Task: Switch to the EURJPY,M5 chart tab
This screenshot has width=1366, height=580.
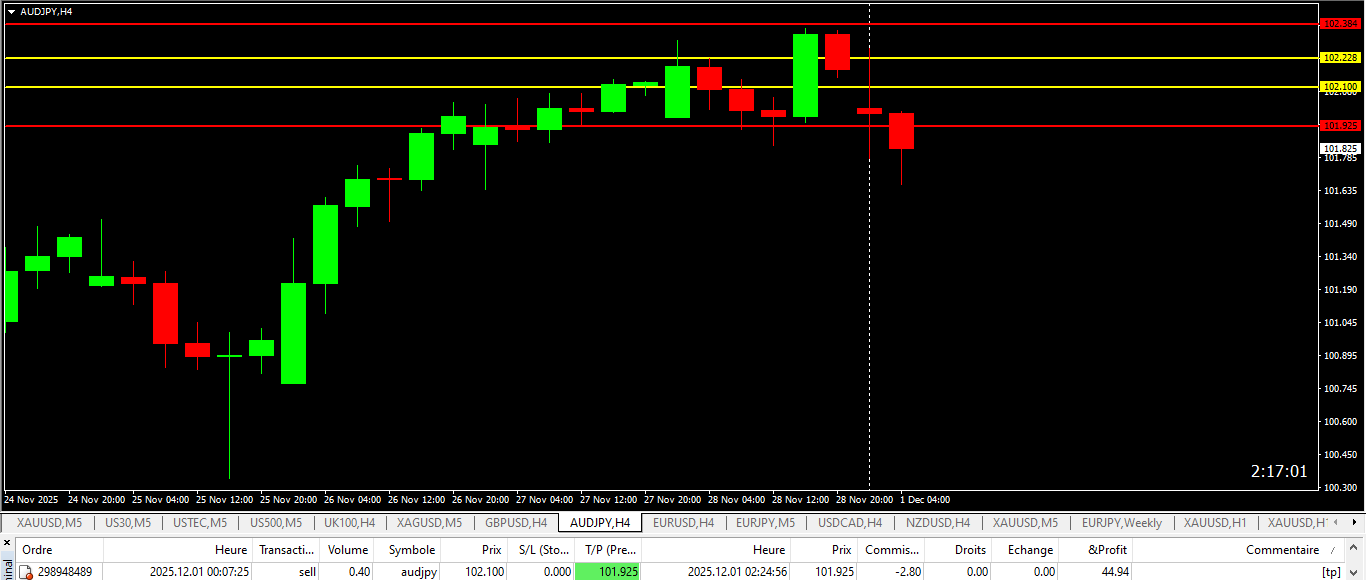Action: (766, 523)
